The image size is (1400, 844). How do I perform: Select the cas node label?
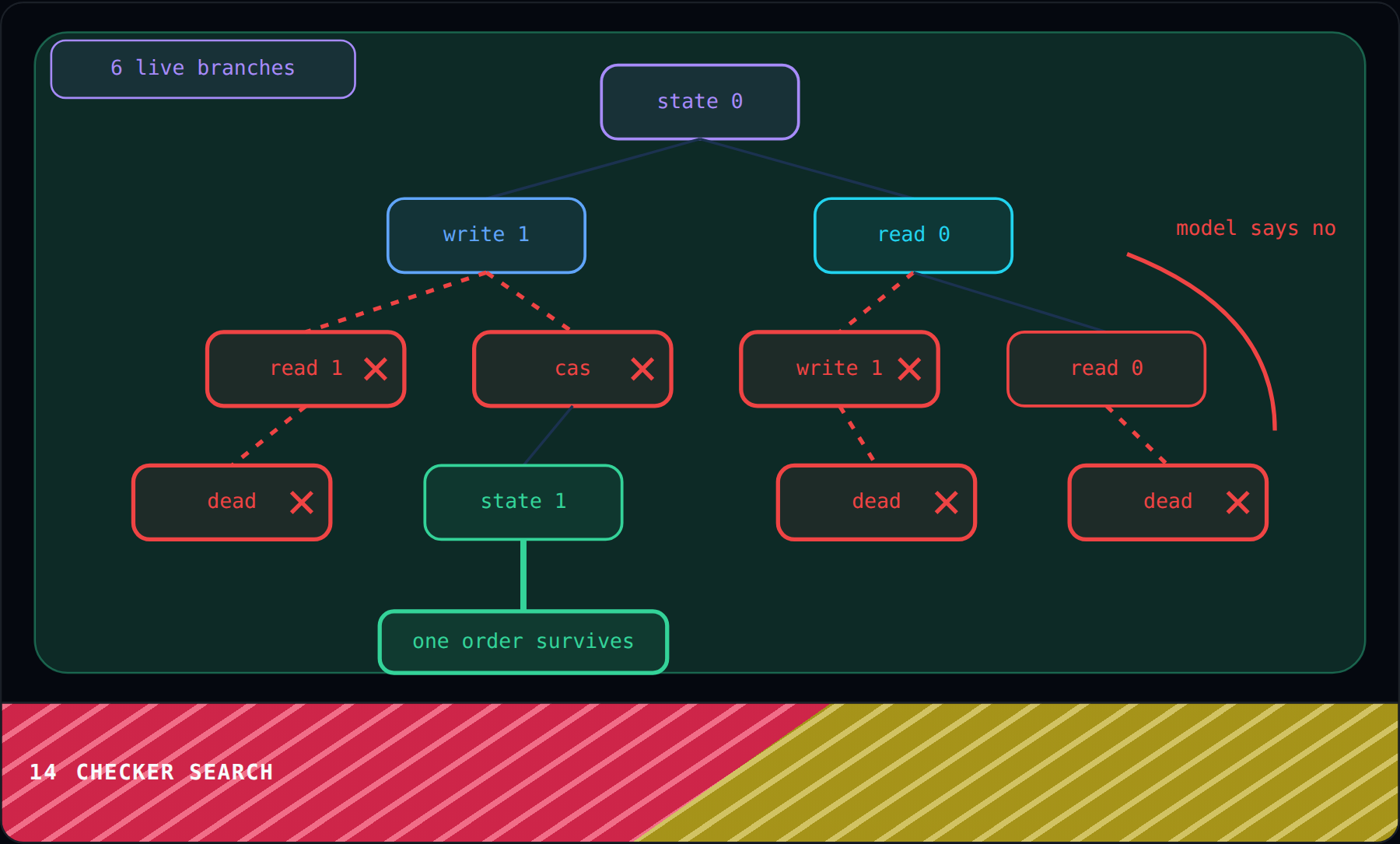(572, 369)
